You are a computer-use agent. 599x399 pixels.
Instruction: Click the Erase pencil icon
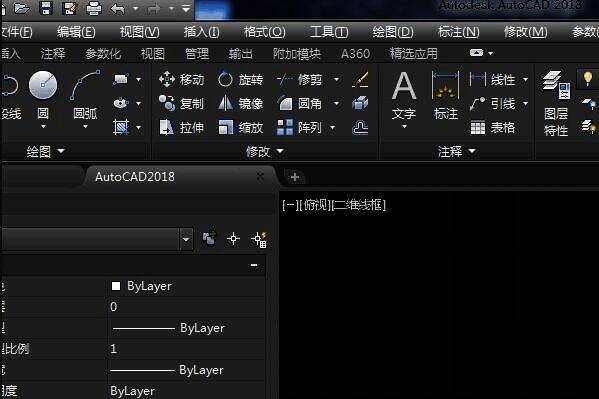pyautogui.click(x=360, y=79)
